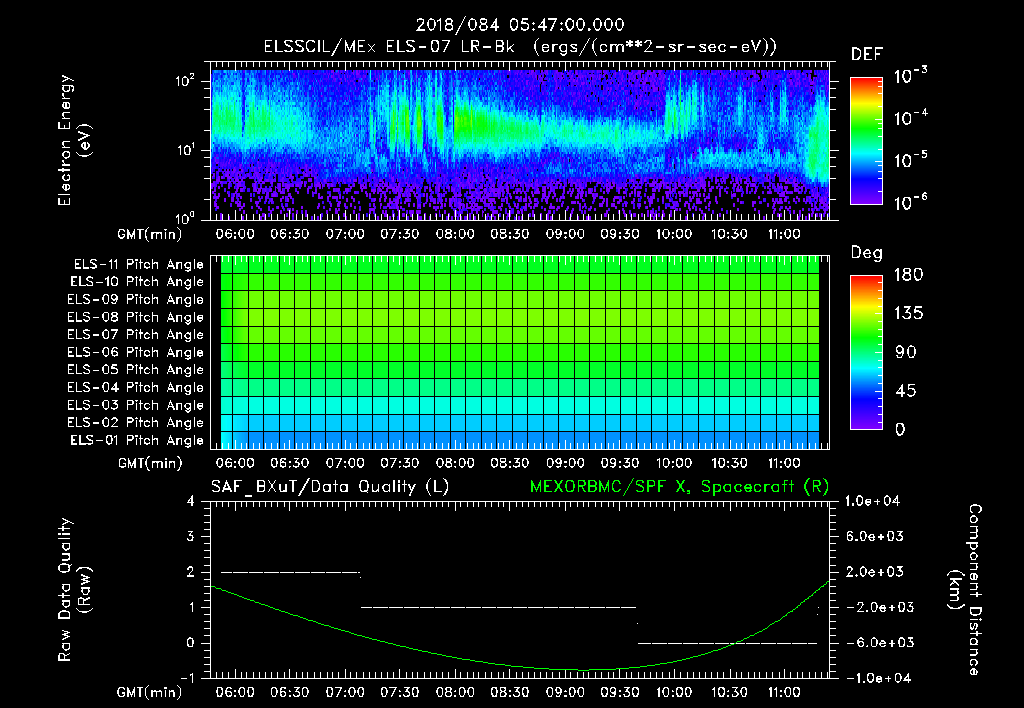Click the DEF color scale bar
The width and height of the screenshot is (1024, 708).
click(x=866, y=141)
